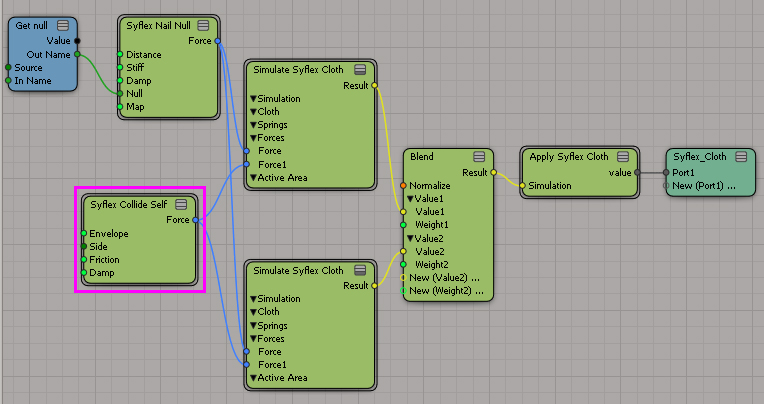Select the Get null node title

32,25
